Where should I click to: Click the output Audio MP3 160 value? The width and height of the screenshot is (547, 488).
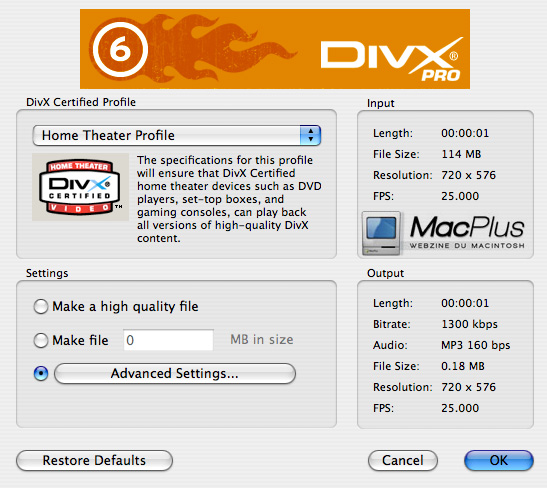475,345
